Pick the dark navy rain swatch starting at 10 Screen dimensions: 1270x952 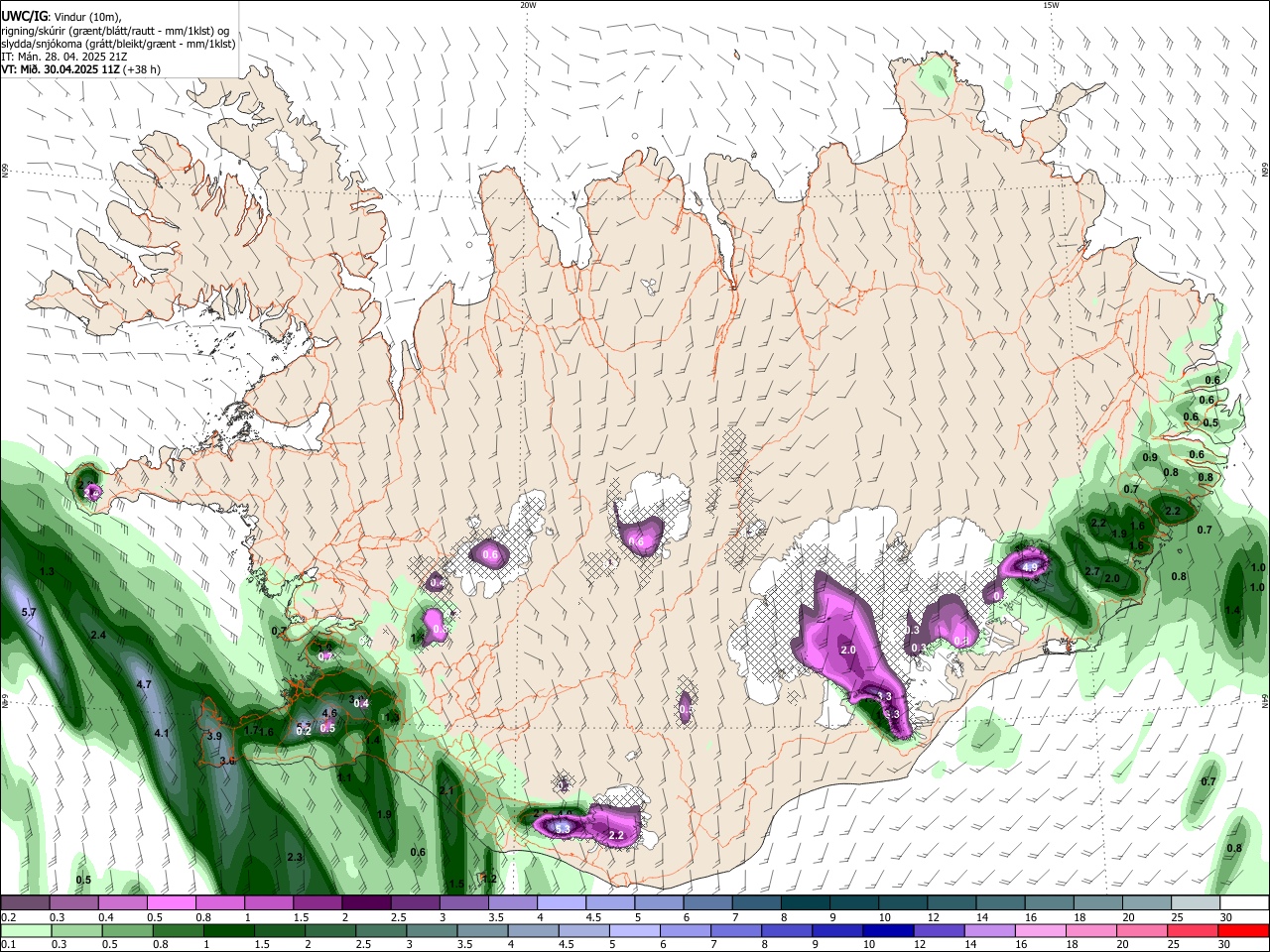(886, 930)
